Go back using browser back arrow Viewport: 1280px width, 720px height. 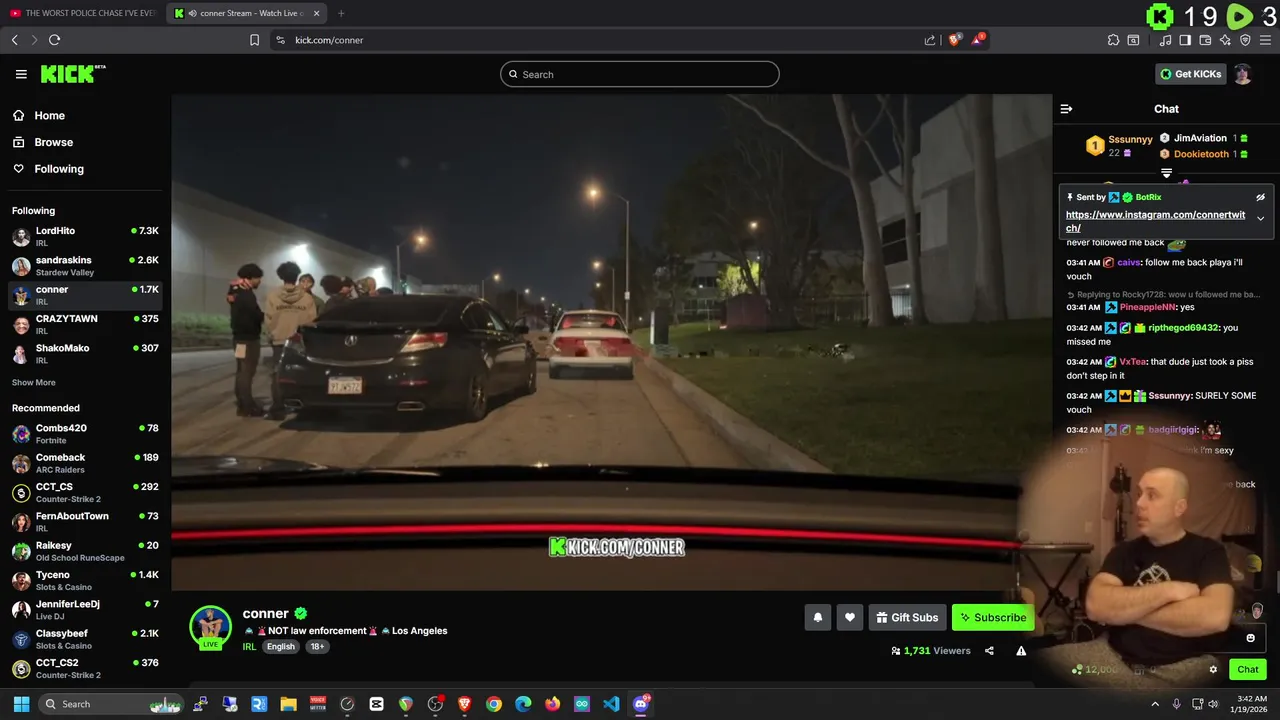[x=14, y=40]
